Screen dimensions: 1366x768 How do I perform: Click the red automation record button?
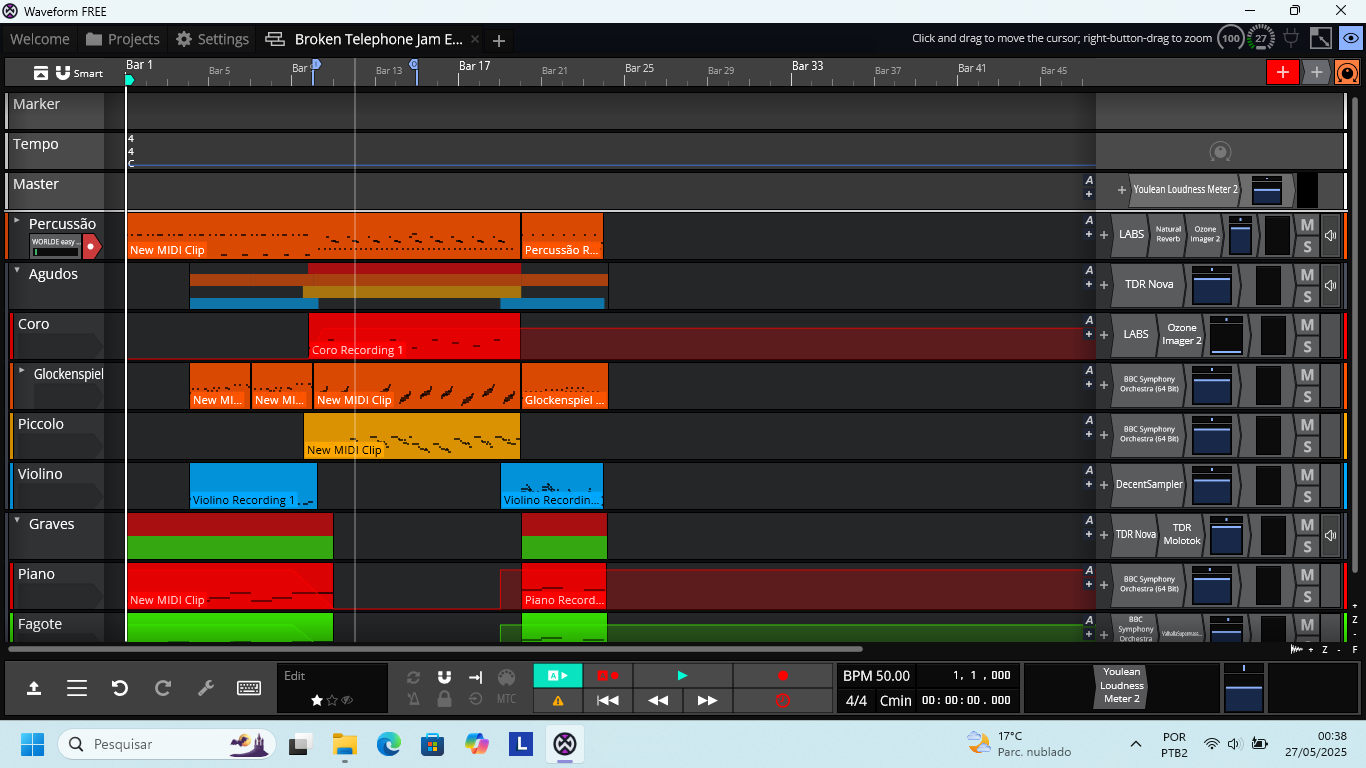point(608,676)
